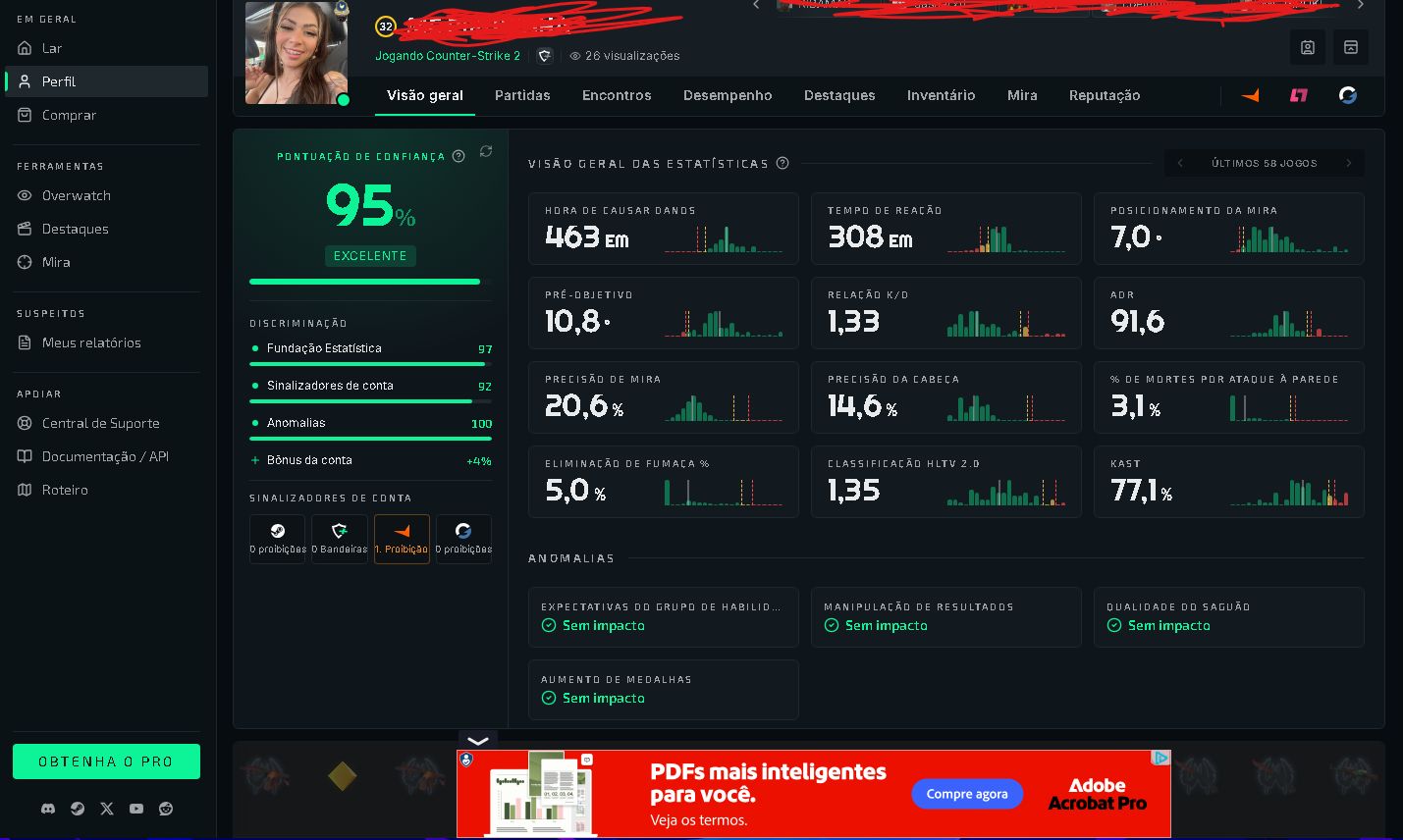Screen dimensions: 1403x840
Task: Click the blue circular icon in the tab bar
Action: 1348,95
